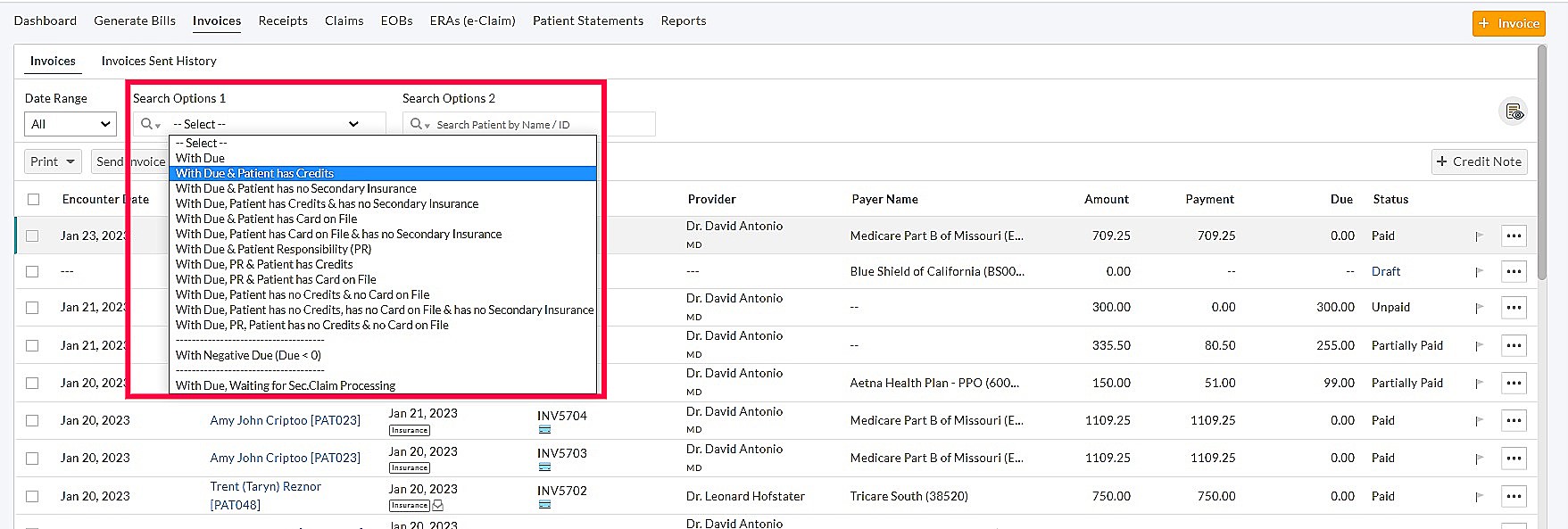1568x529 pixels.
Task: Choose 'With Due & Patient has Card on File'
Action: pyautogui.click(x=383, y=219)
